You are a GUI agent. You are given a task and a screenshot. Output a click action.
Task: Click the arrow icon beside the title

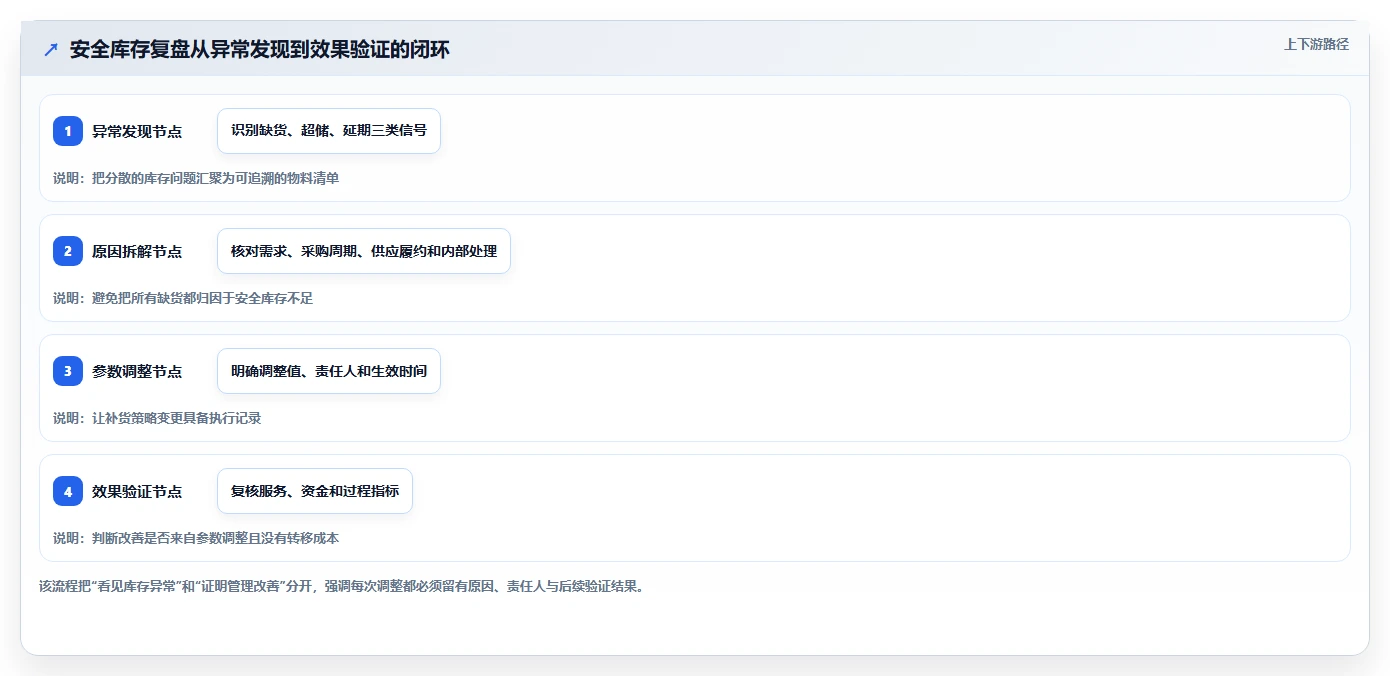[x=51, y=49]
